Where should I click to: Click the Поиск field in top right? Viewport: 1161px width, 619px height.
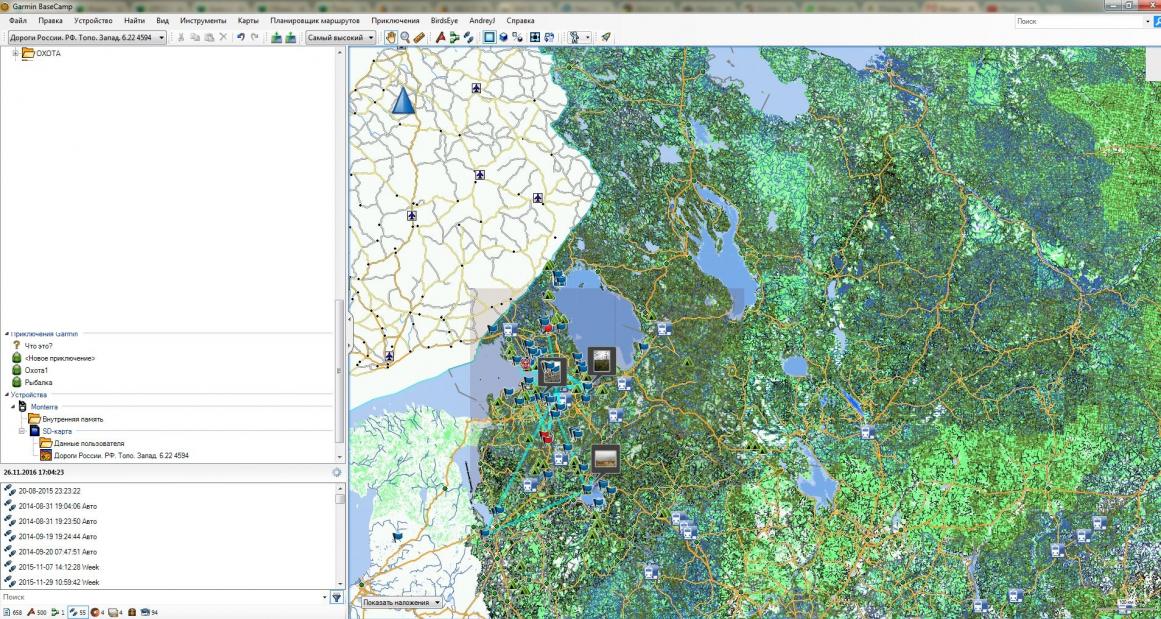(1075, 21)
